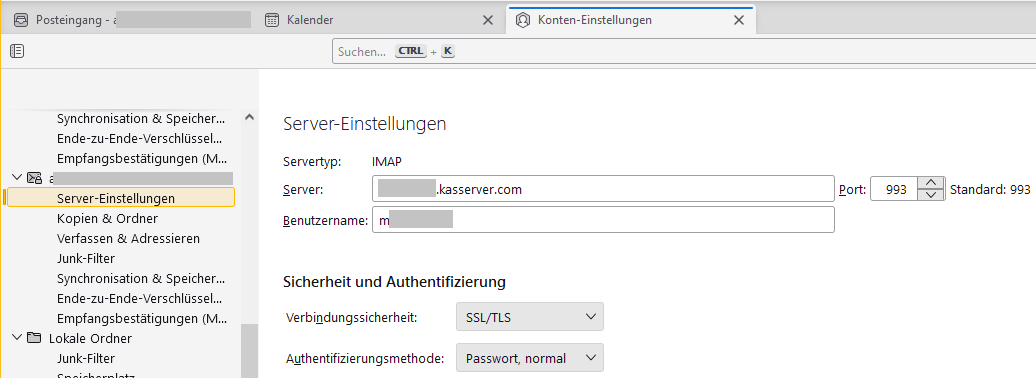Close the Konten-Einstellungen tab
Image resolution: width=1036 pixels, height=378 pixels.
[739, 20]
